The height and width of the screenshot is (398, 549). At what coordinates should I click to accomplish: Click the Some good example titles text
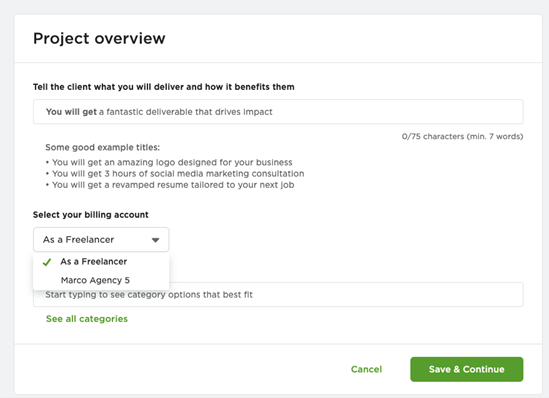[103, 147]
